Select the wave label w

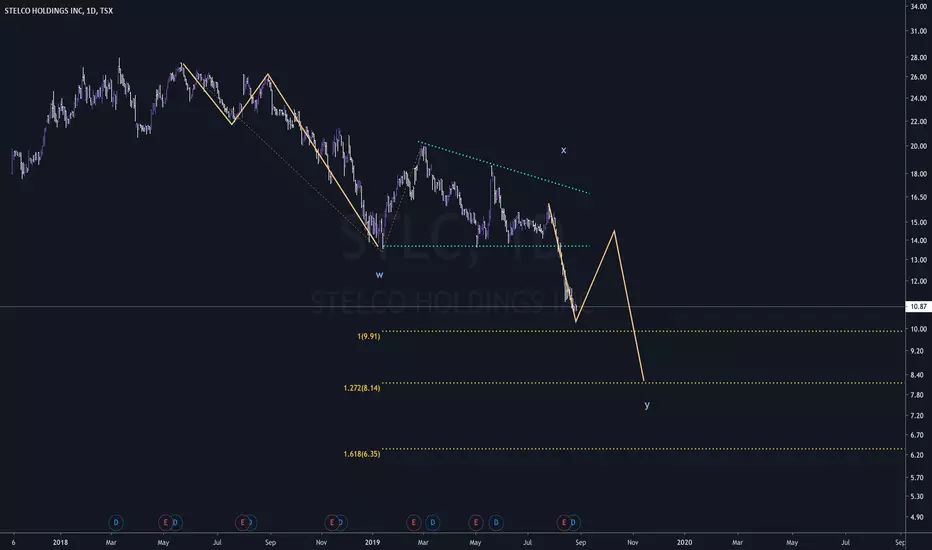[x=379, y=275]
